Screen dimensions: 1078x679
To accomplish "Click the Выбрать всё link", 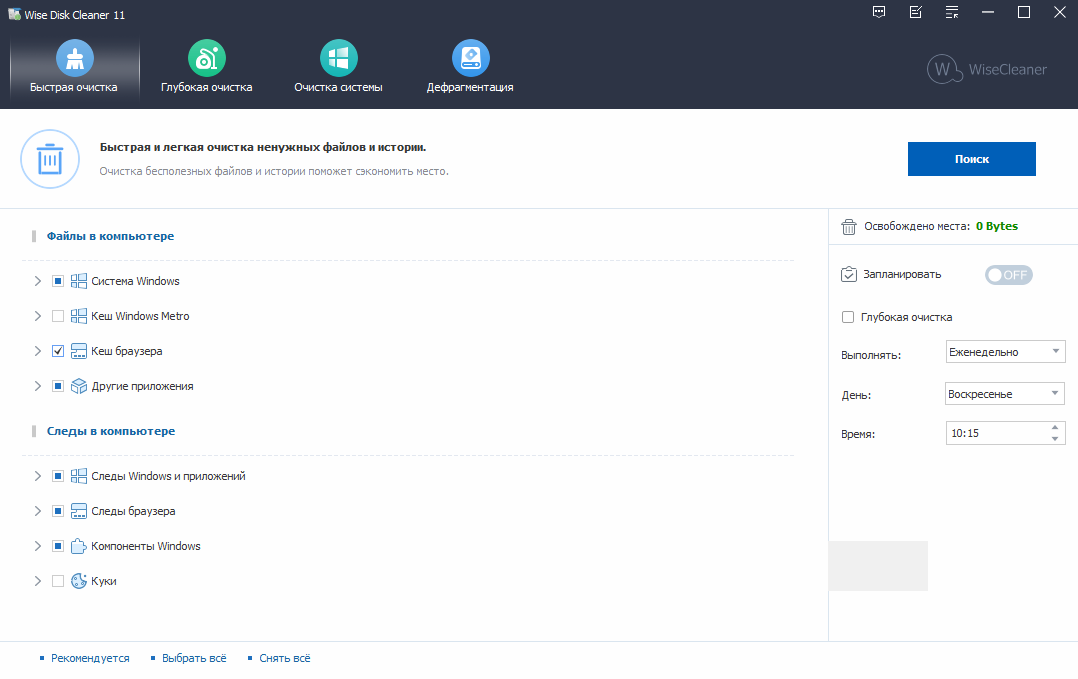I will [194, 658].
